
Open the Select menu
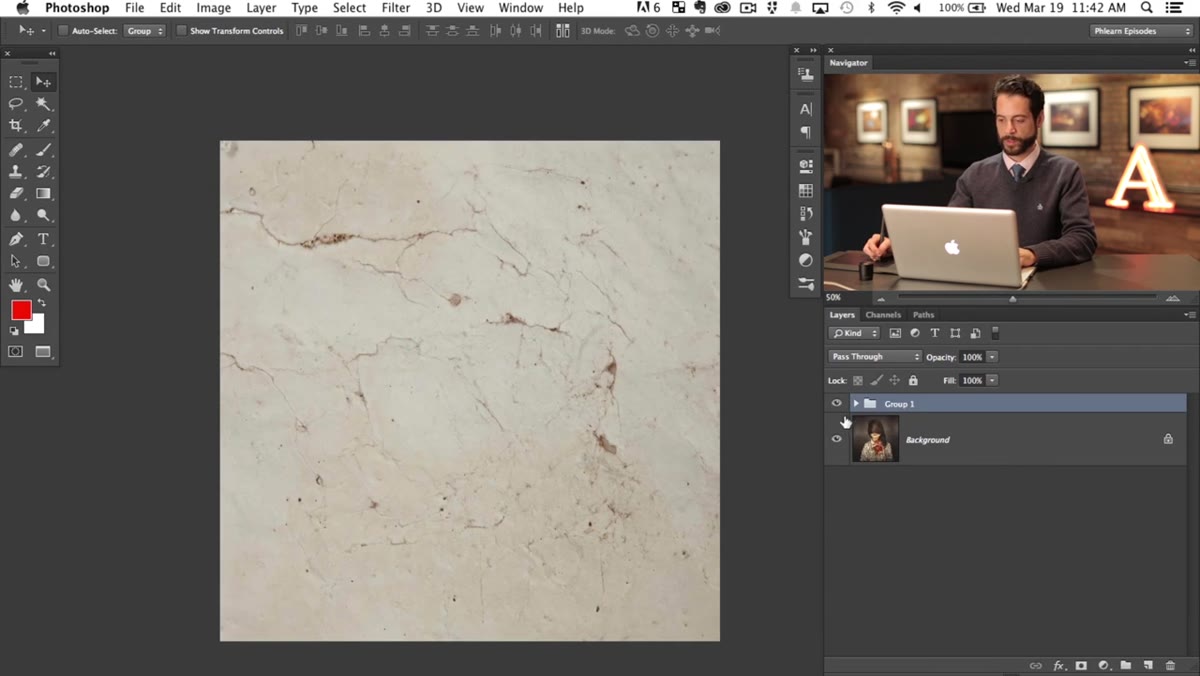(x=349, y=8)
